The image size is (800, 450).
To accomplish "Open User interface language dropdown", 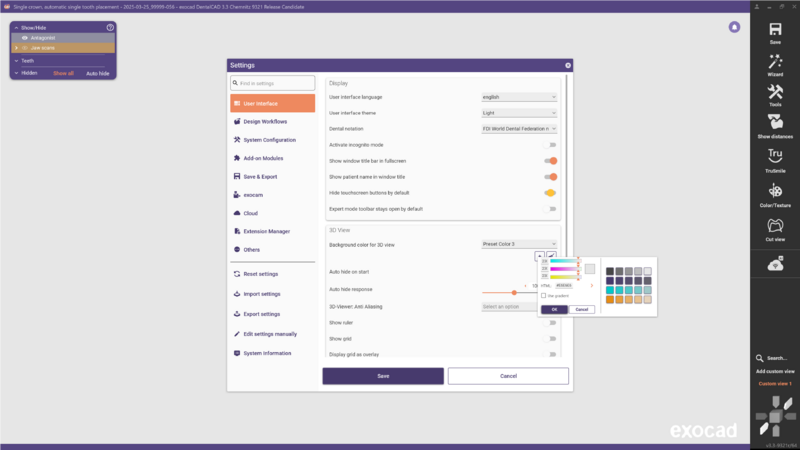I will 519,97.
